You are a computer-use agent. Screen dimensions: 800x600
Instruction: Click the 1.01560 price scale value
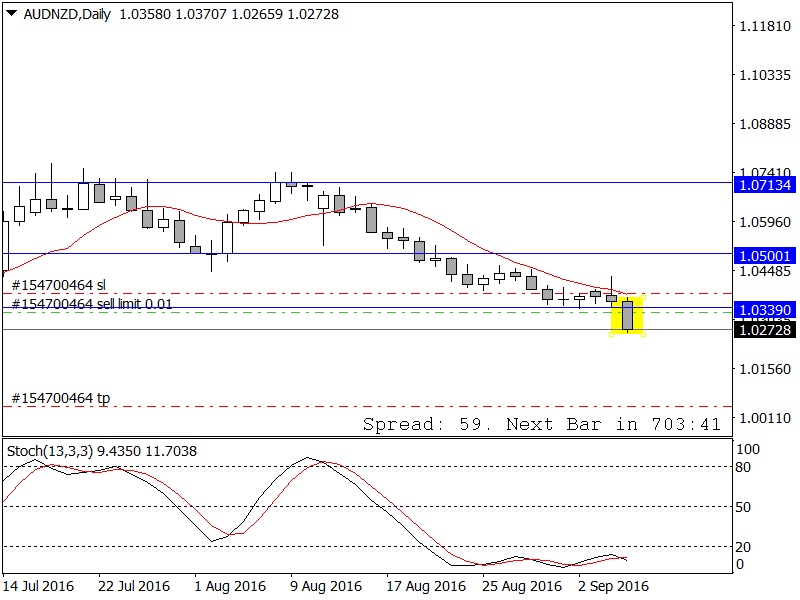[765, 369]
